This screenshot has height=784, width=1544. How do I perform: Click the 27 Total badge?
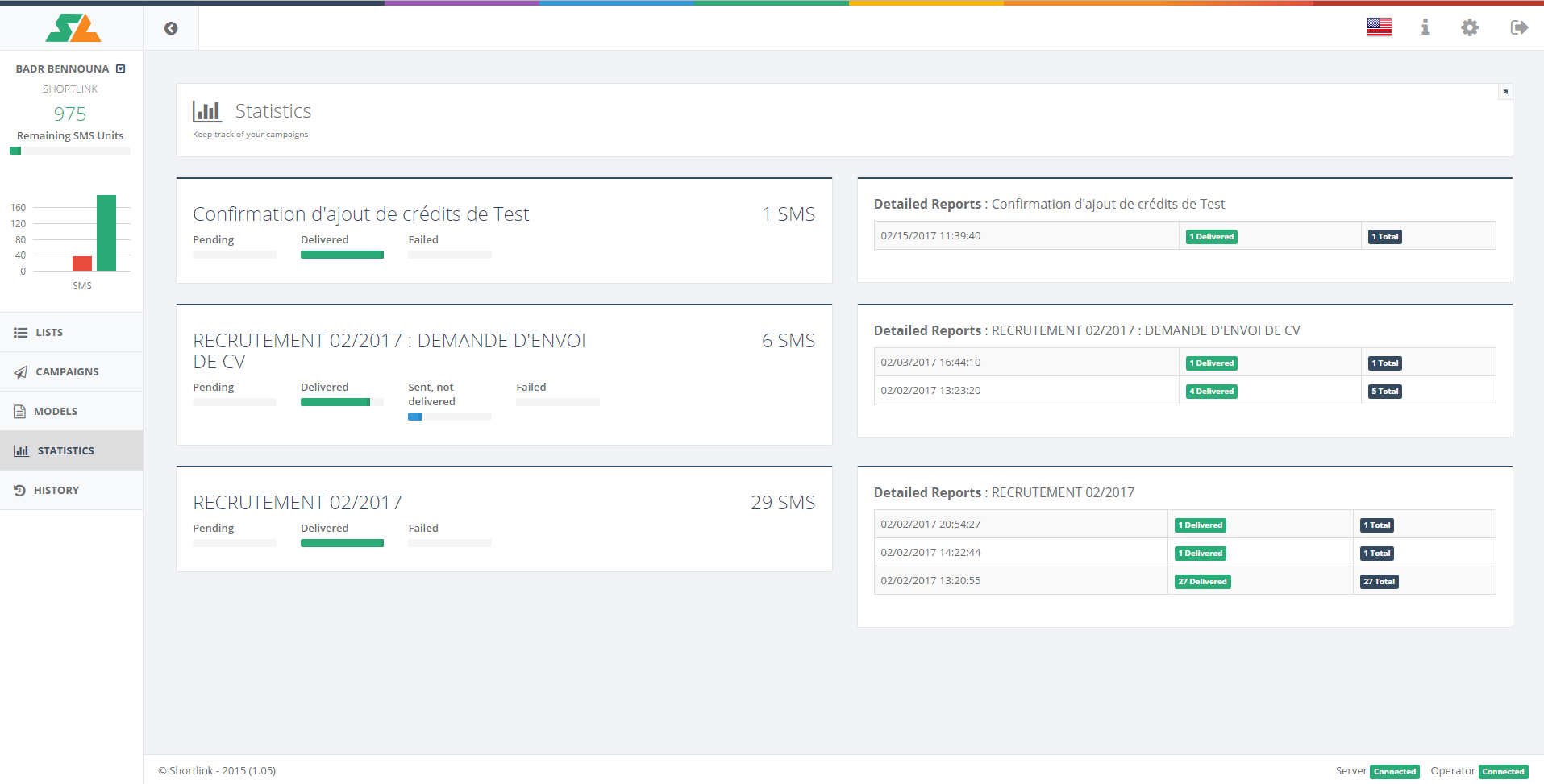pos(1379,582)
